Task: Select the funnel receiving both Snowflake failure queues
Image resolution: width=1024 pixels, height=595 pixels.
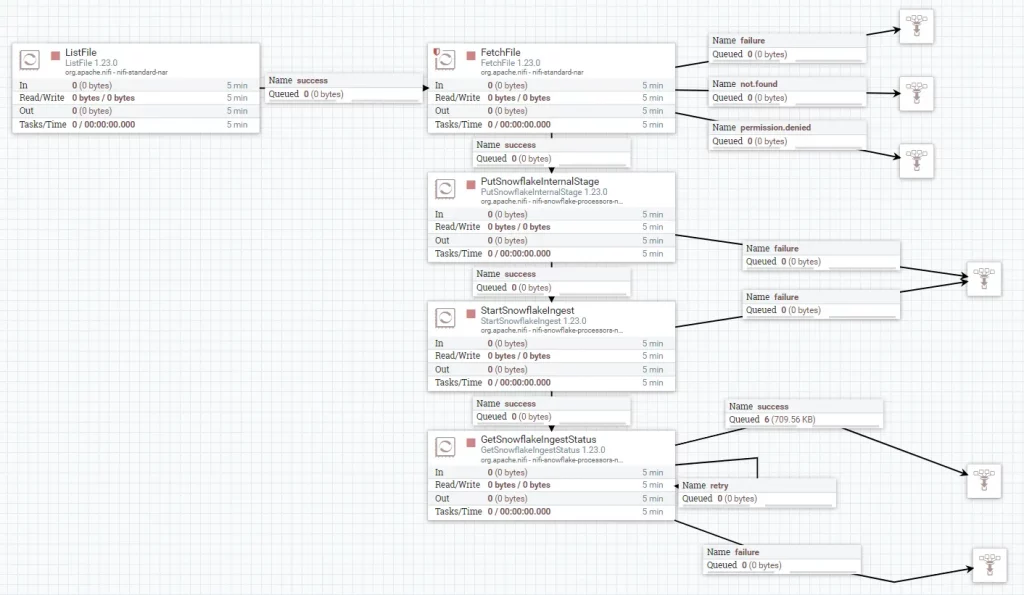Action: tap(983, 279)
